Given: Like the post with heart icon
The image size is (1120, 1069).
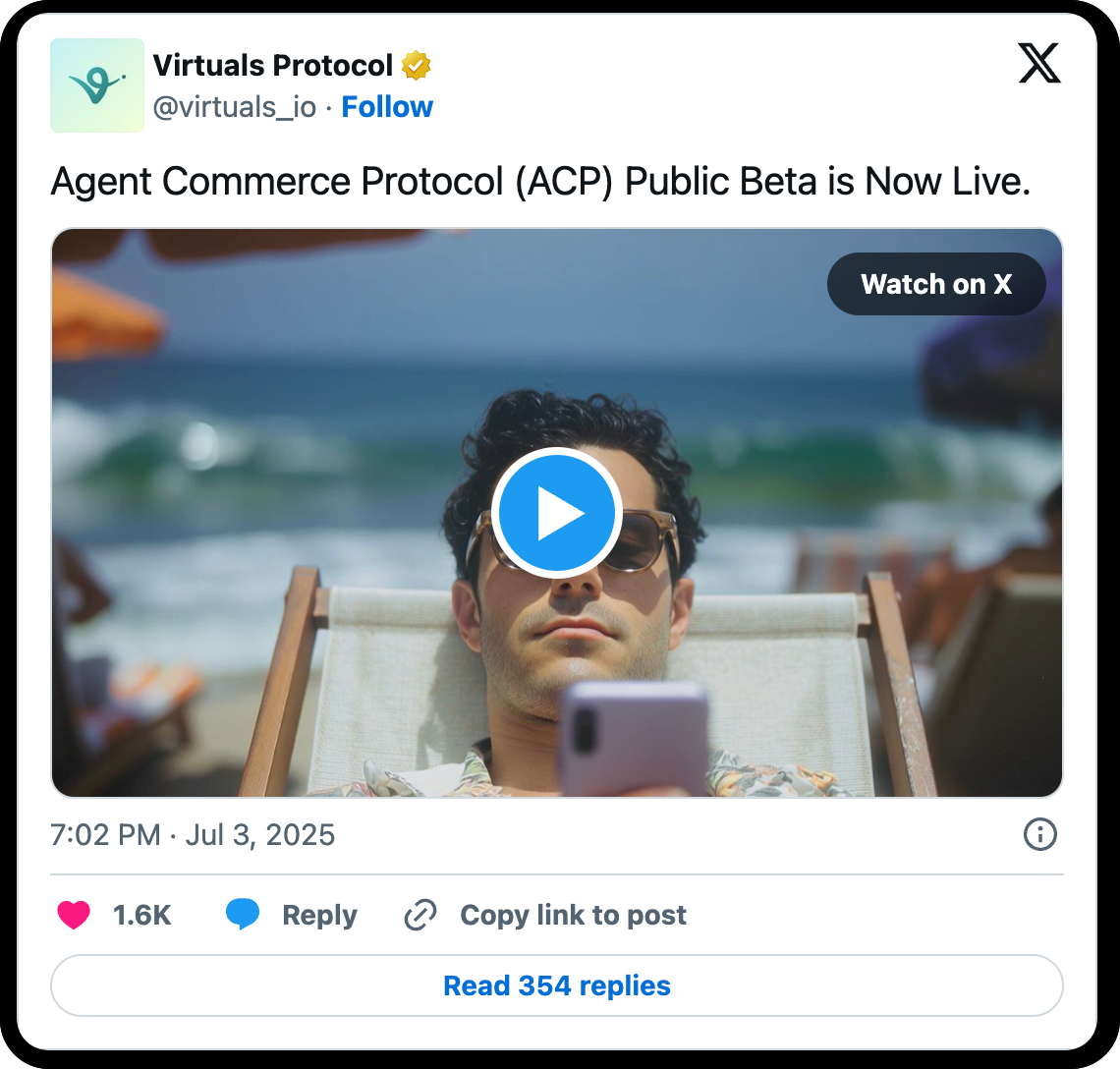Looking at the screenshot, I should (74, 915).
